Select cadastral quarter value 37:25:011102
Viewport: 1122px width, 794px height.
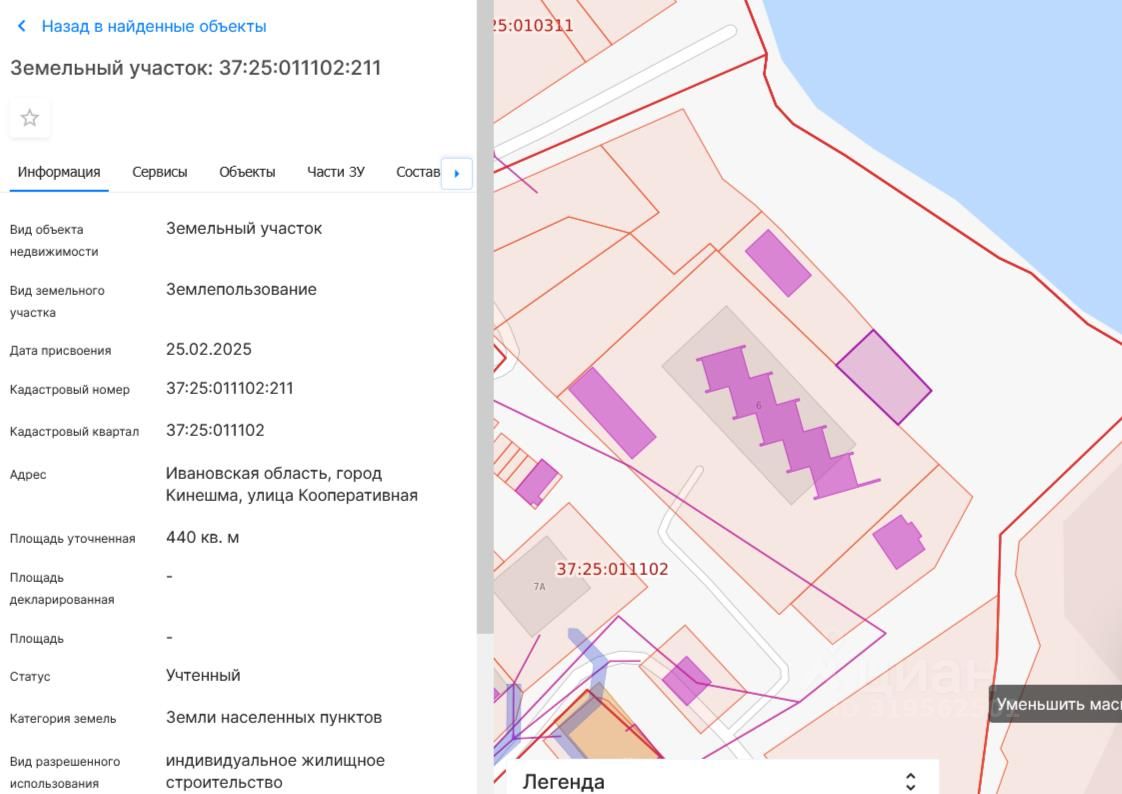pyautogui.click(x=215, y=431)
